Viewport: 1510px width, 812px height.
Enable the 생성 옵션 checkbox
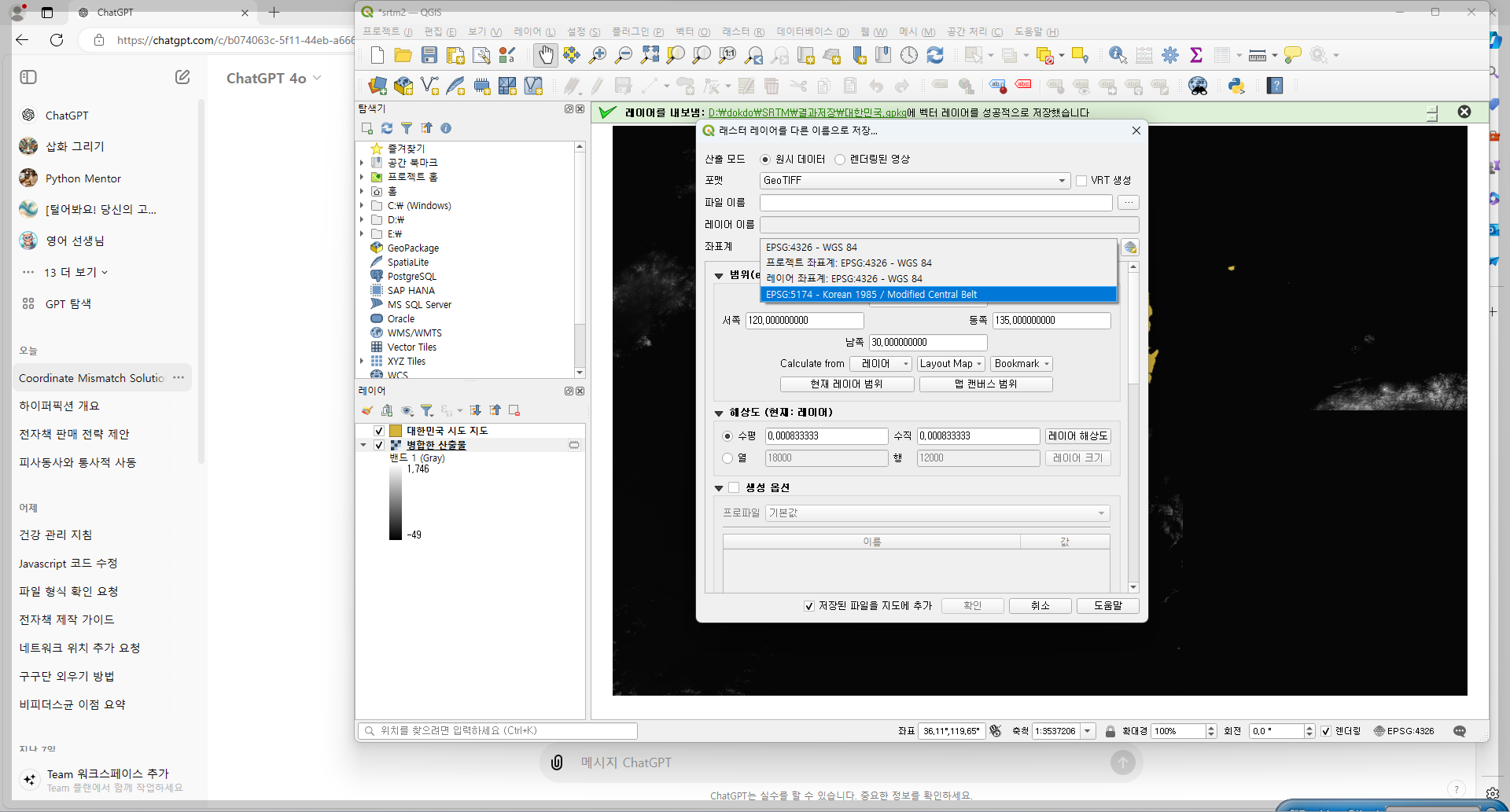tap(734, 487)
